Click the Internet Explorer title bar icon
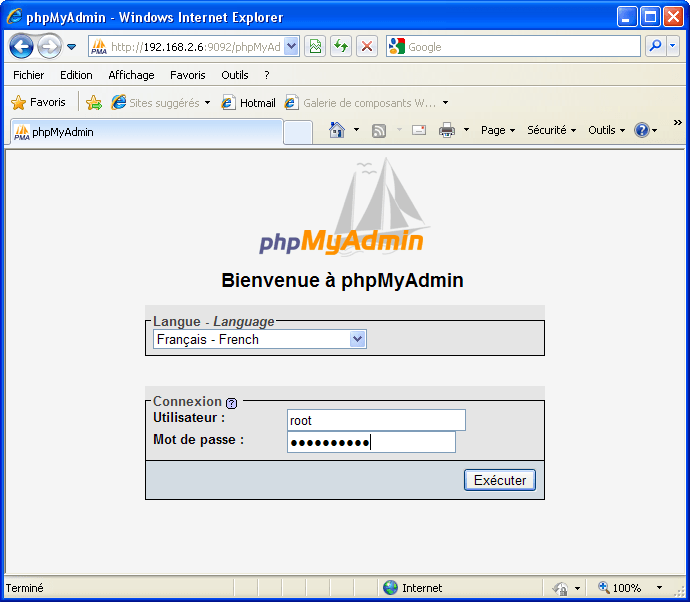This screenshot has width=690, height=602. [x=14, y=17]
